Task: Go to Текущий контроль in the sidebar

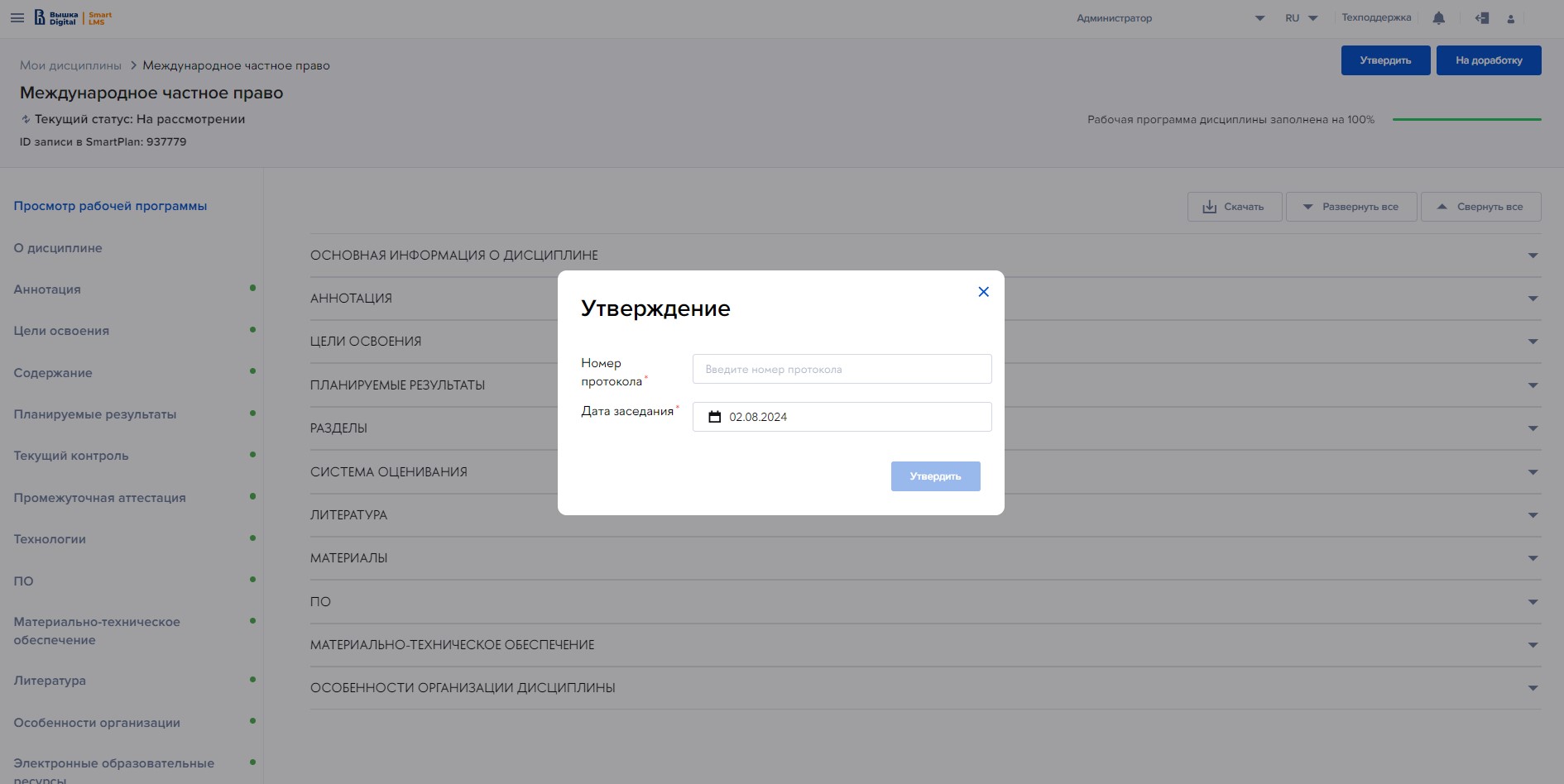Action: point(71,456)
